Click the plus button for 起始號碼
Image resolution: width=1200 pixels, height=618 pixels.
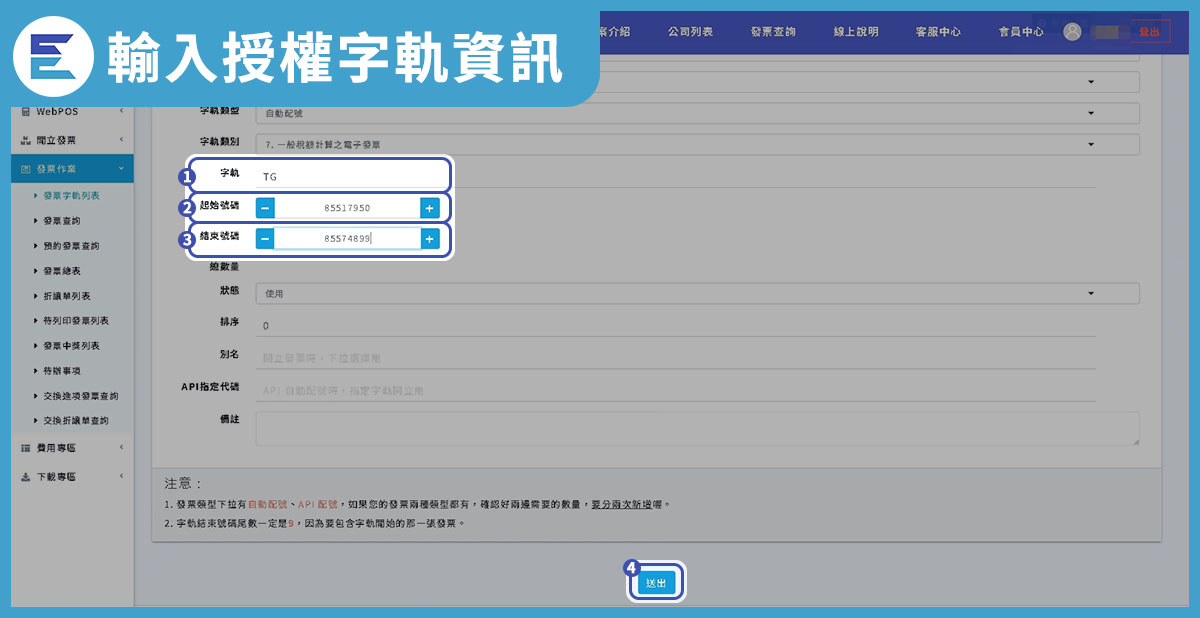[429, 208]
